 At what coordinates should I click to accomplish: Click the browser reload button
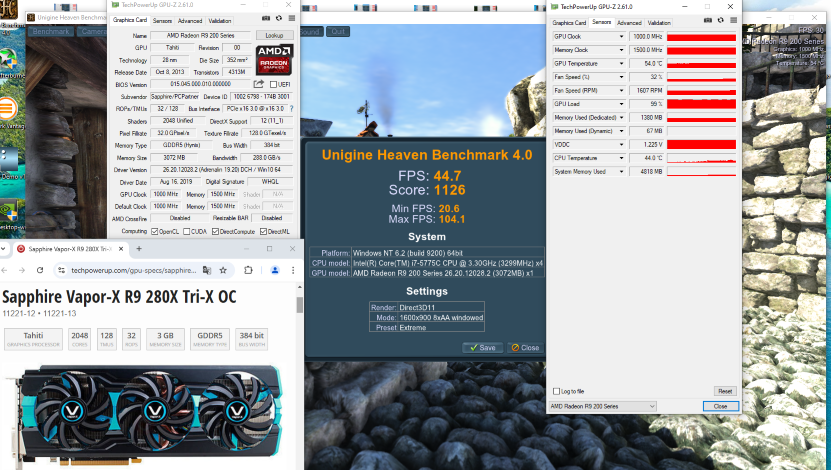(x=40, y=270)
